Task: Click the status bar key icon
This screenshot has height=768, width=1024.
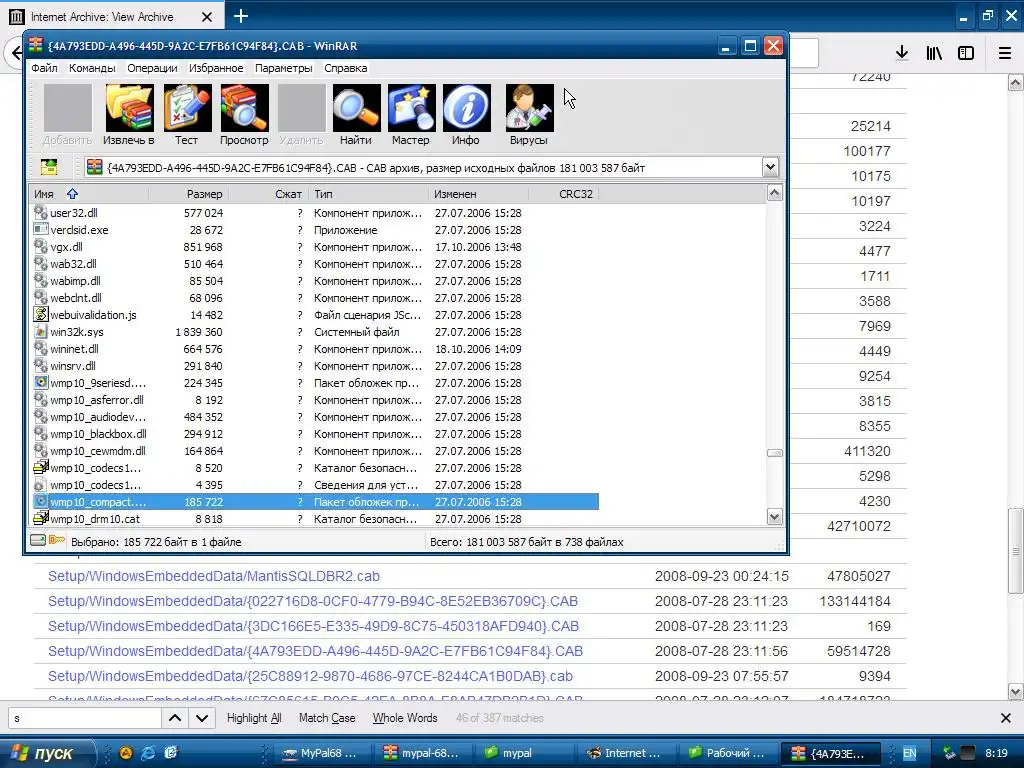Action: [x=57, y=540]
